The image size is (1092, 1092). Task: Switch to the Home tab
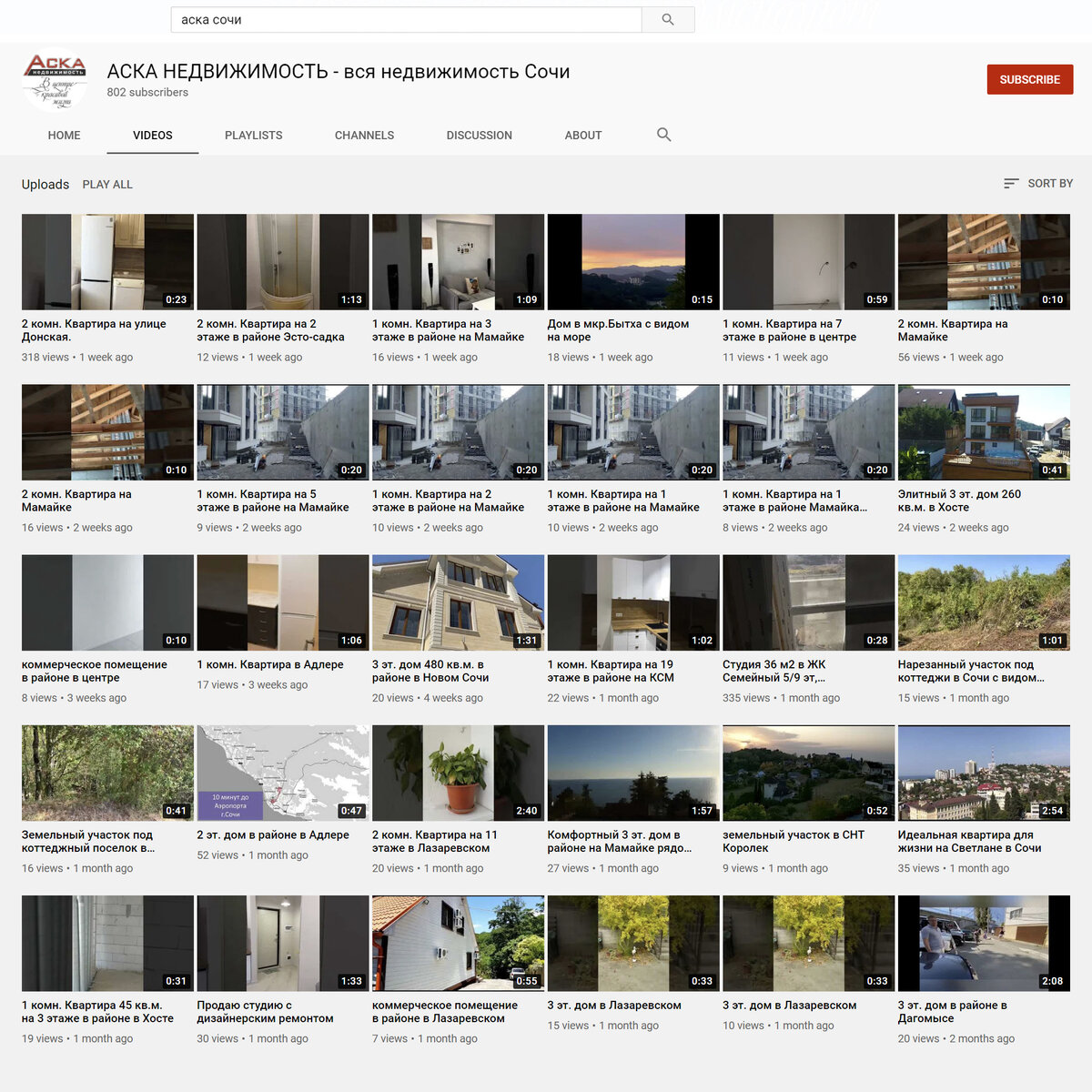64,136
